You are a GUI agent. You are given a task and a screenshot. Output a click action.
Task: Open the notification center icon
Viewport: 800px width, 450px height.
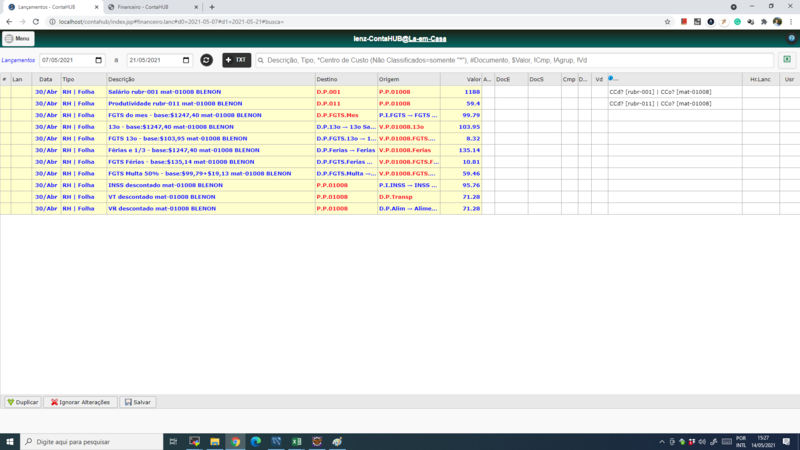[786, 442]
